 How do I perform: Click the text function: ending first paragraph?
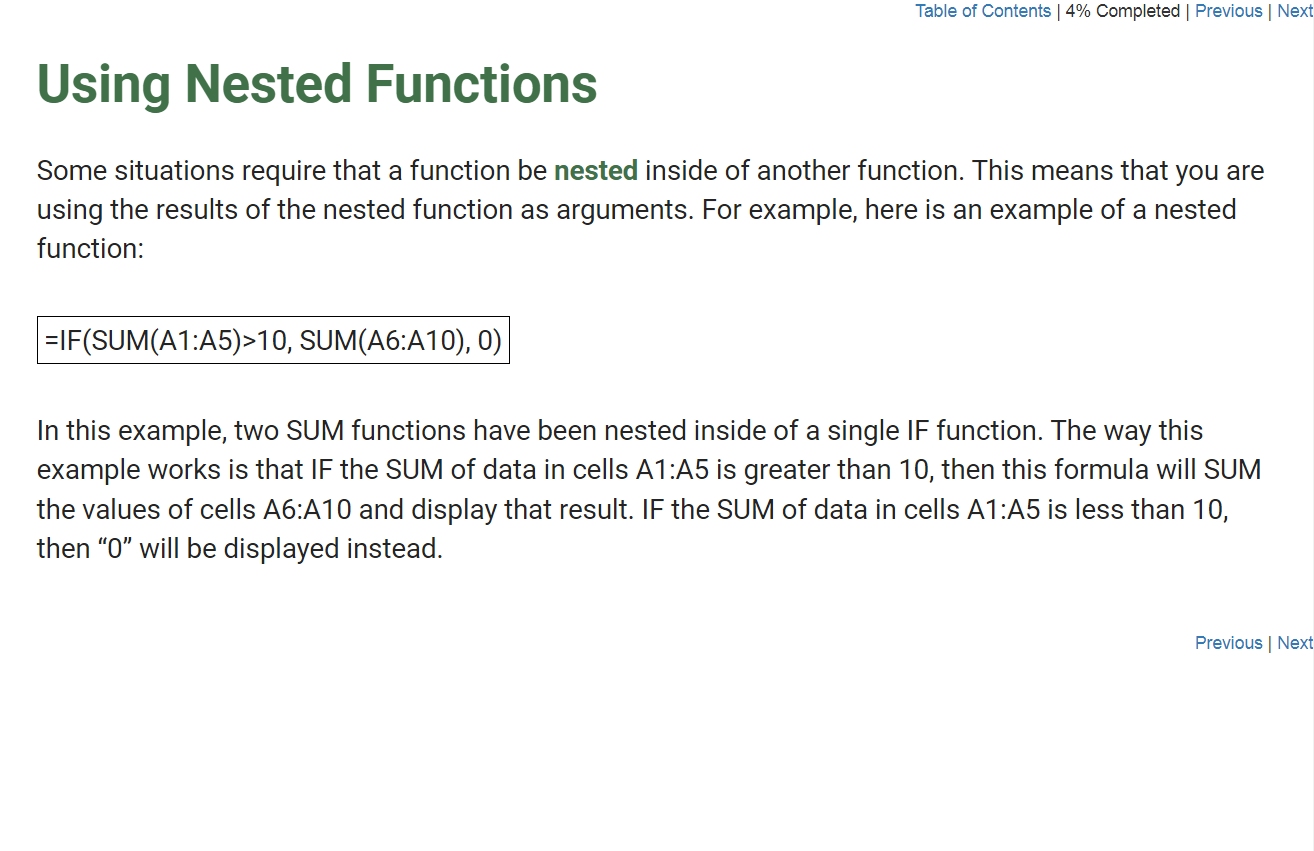[91, 249]
